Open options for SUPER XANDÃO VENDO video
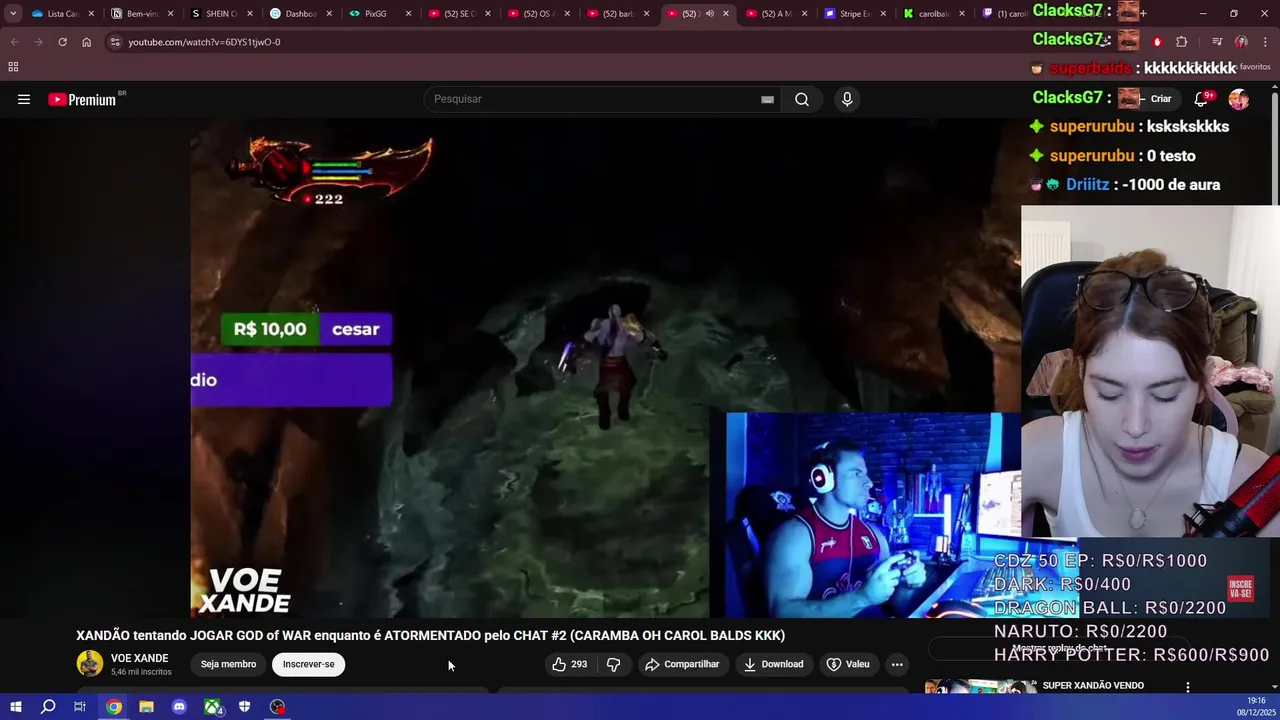This screenshot has height=720, width=1280. point(1187,687)
